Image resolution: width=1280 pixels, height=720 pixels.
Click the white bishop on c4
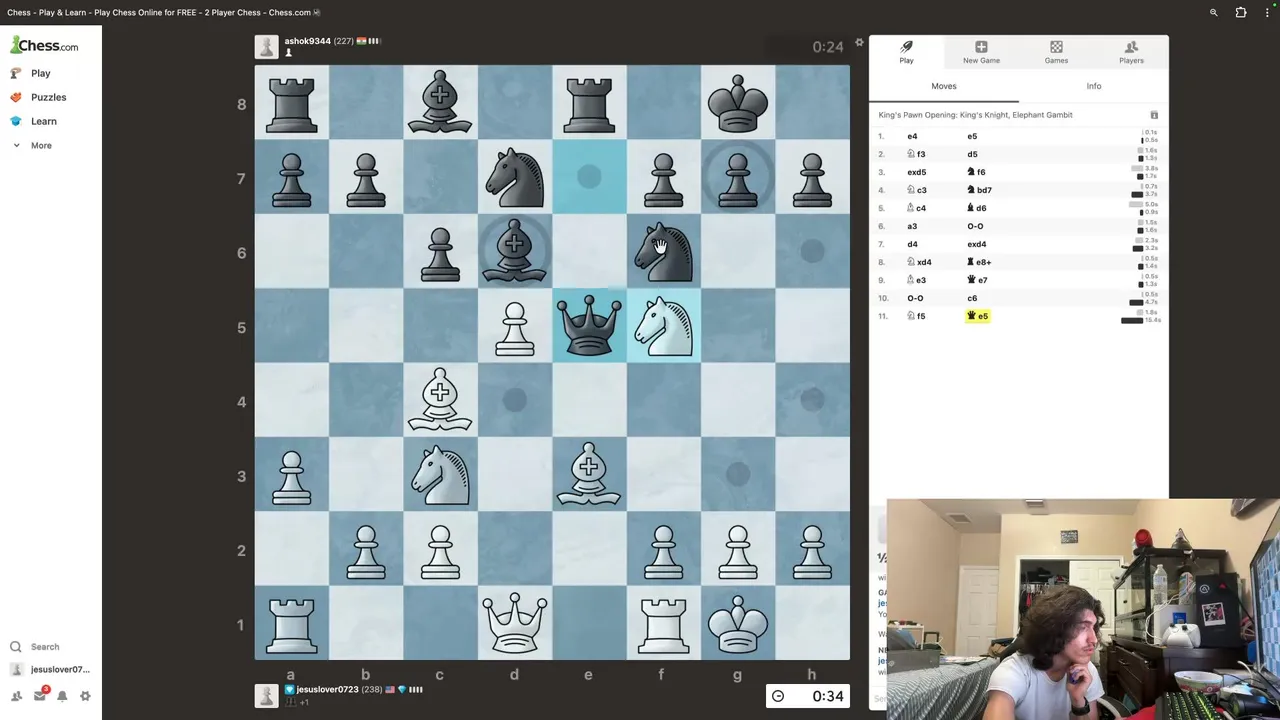click(x=440, y=400)
